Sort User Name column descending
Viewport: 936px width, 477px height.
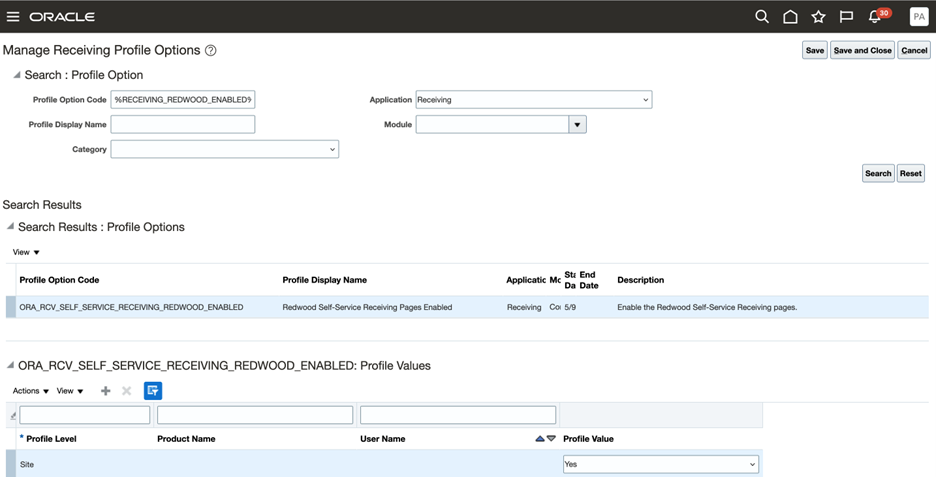point(551,439)
